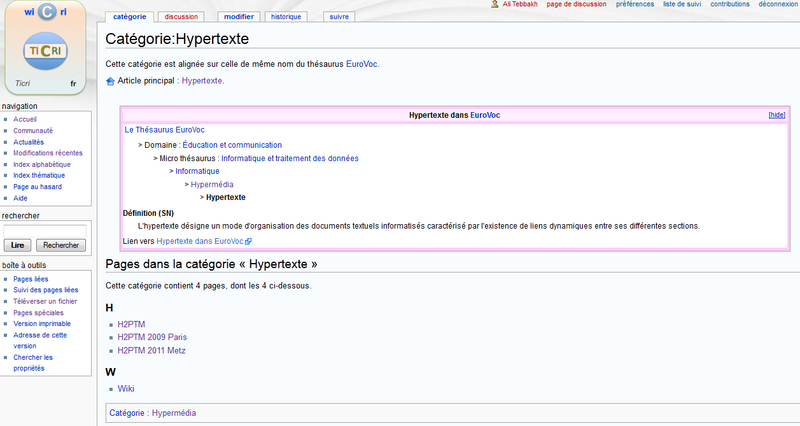Go to Accueil in navigation
This screenshot has width=800, height=426.
pos(25,119)
